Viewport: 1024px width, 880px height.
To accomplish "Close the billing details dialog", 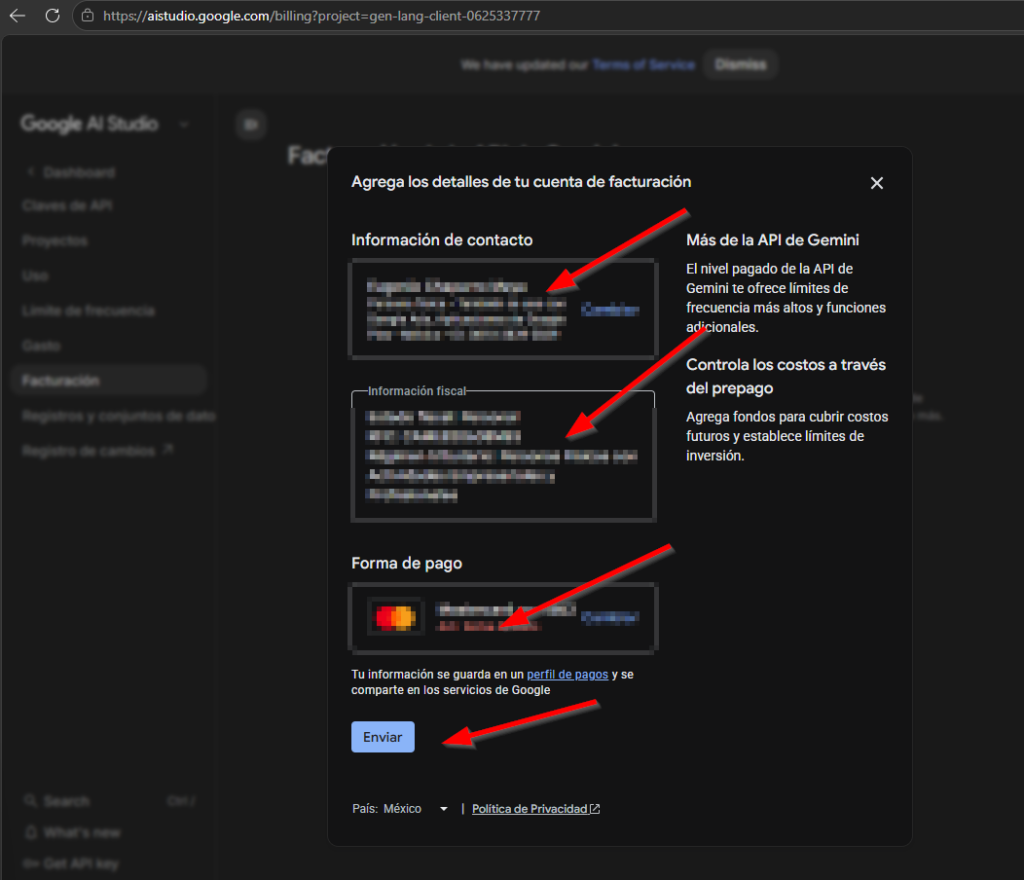I will click(x=876, y=183).
